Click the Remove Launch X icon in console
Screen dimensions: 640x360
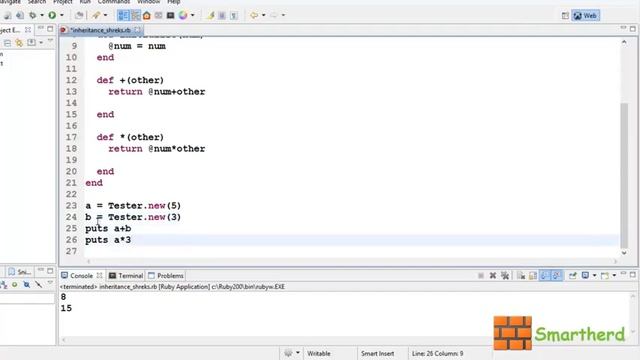(493, 276)
